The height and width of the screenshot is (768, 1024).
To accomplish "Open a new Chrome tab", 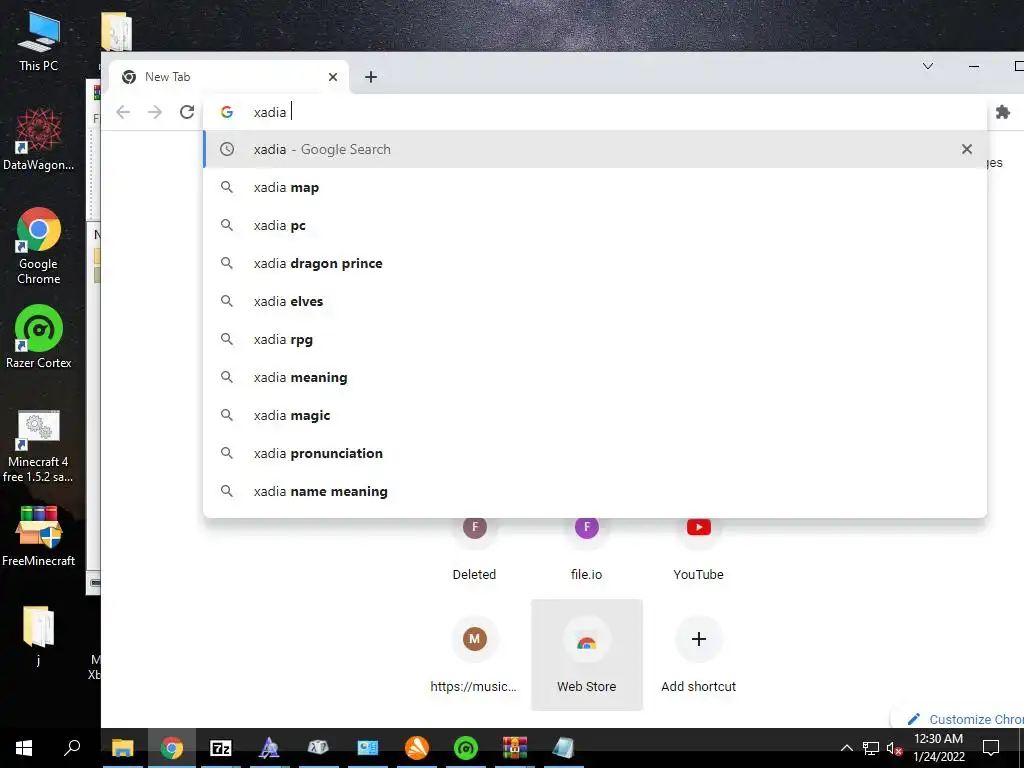I will pyautogui.click(x=371, y=77).
